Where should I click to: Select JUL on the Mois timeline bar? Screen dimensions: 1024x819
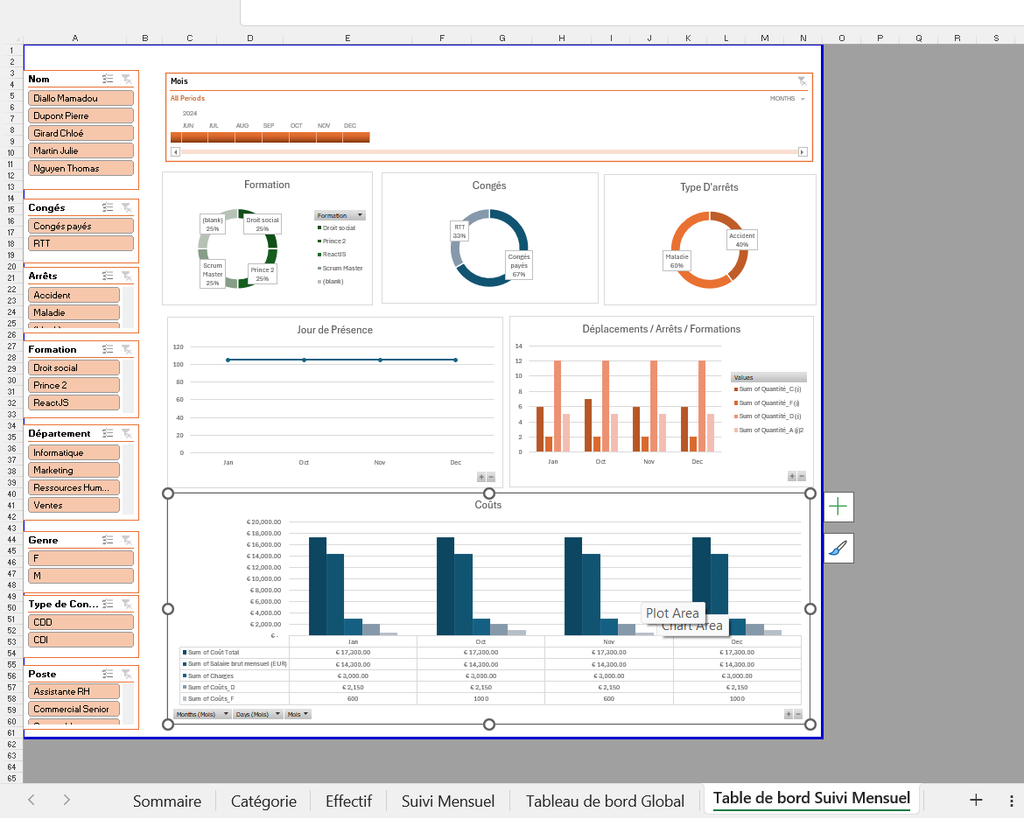pos(212,136)
